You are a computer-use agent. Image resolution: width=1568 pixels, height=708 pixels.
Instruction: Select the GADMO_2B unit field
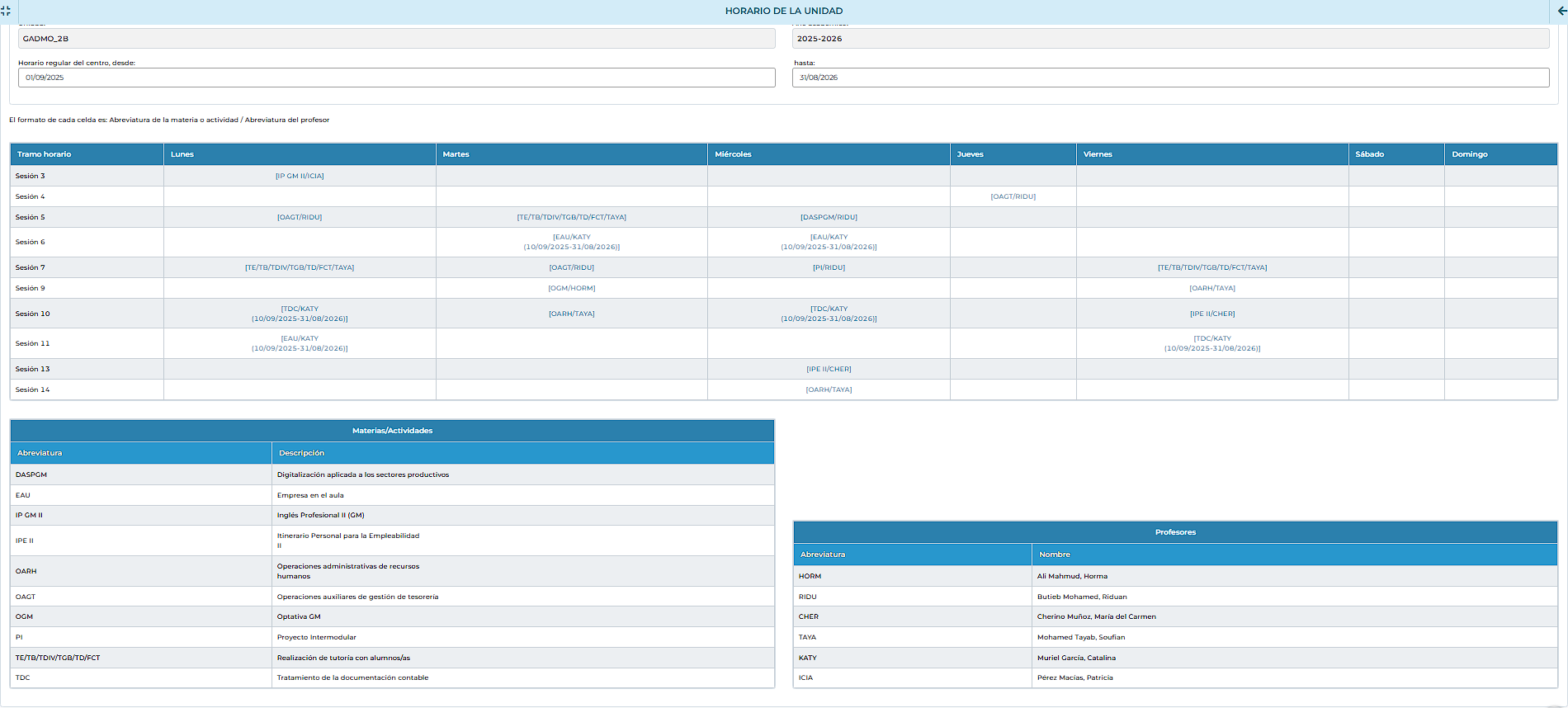(x=396, y=39)
